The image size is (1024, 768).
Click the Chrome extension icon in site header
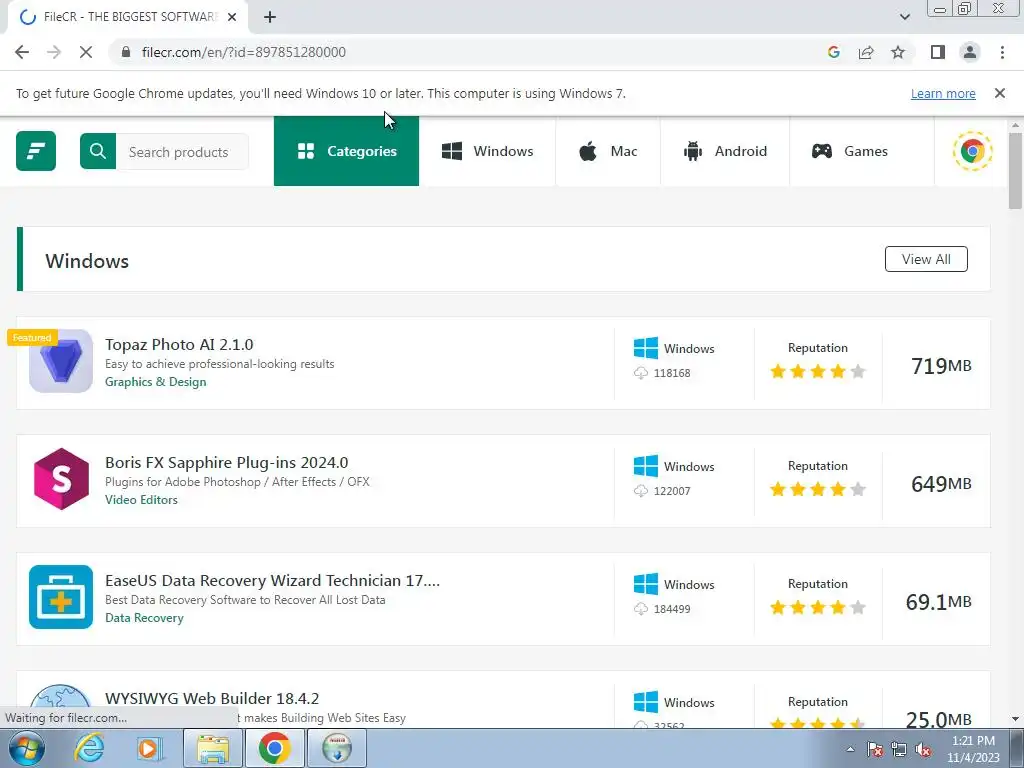coord(972,152)
